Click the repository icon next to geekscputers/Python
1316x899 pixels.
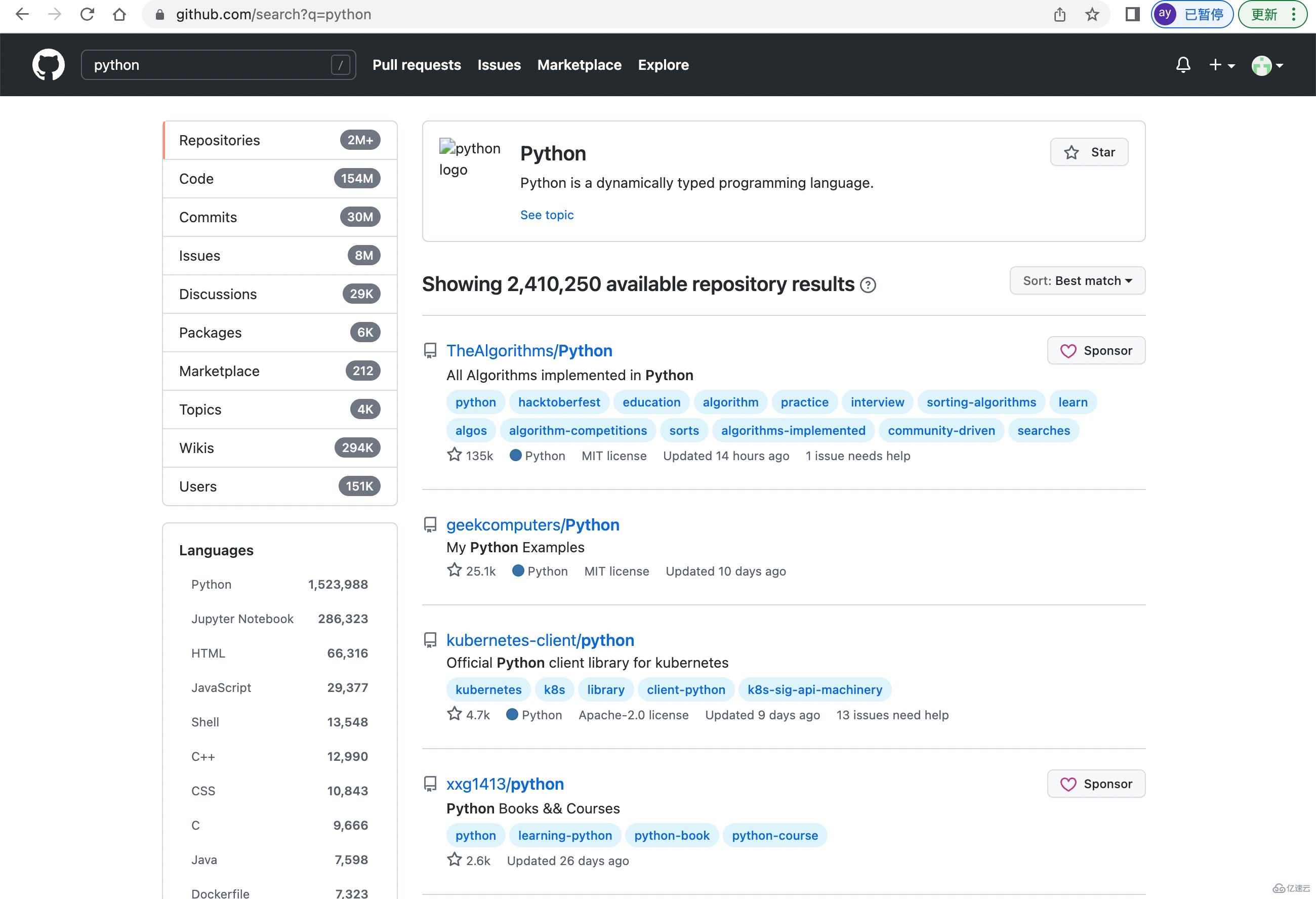click(429, 524)
